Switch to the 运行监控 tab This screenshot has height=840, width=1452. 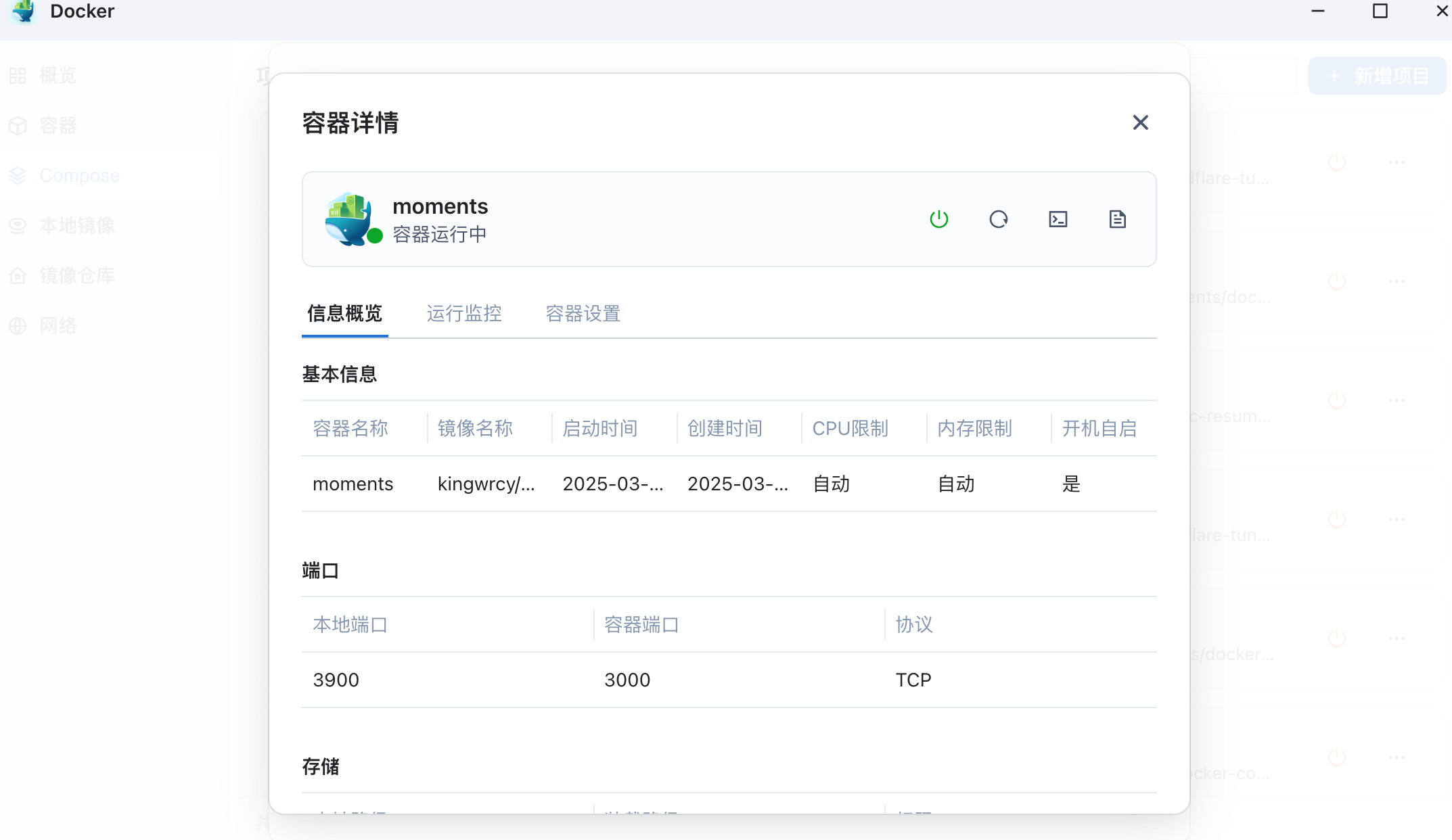point(464,313)
